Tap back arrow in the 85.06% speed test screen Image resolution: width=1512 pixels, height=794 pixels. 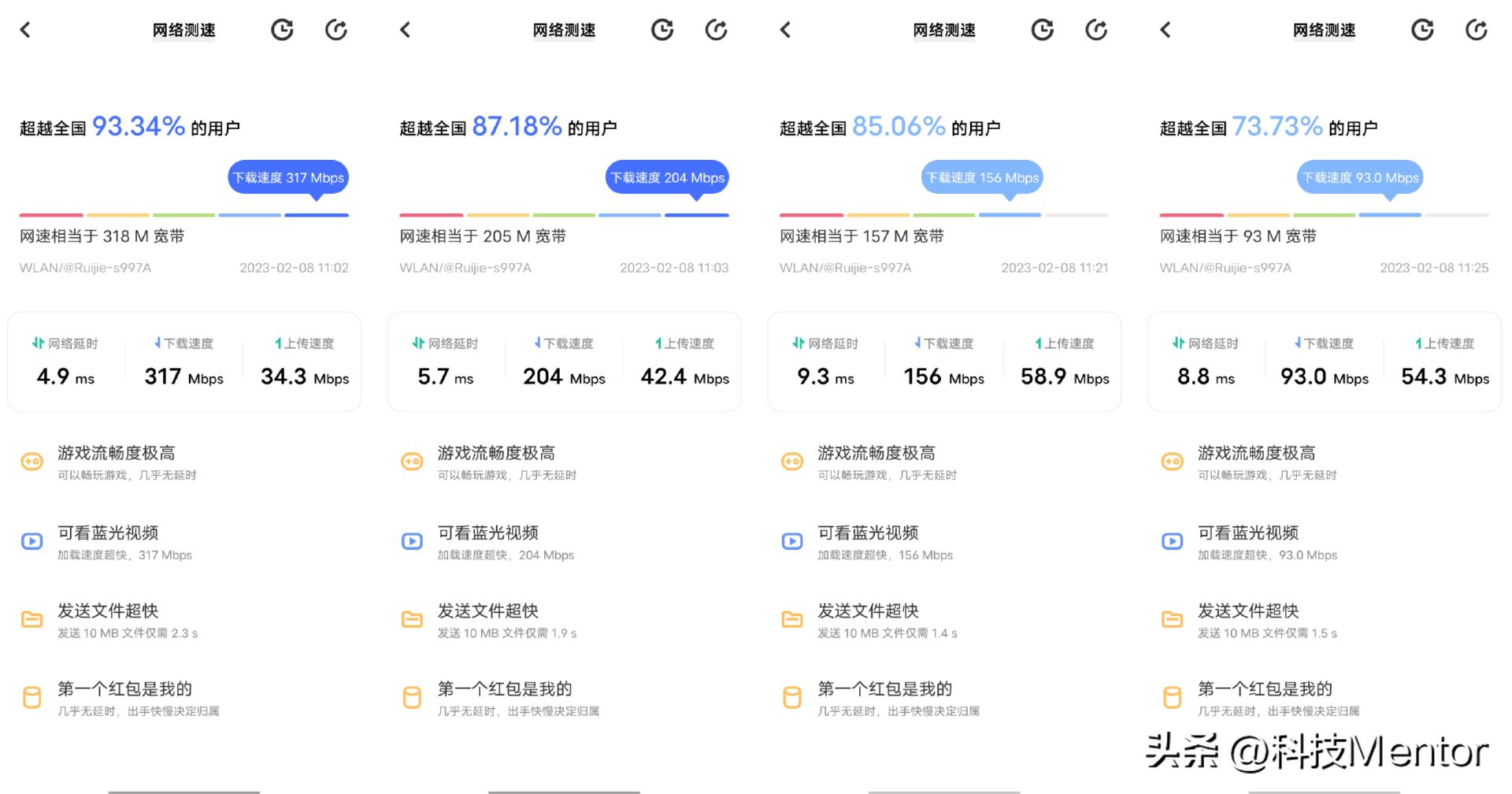pyautogui.click(x=785, y=30)
